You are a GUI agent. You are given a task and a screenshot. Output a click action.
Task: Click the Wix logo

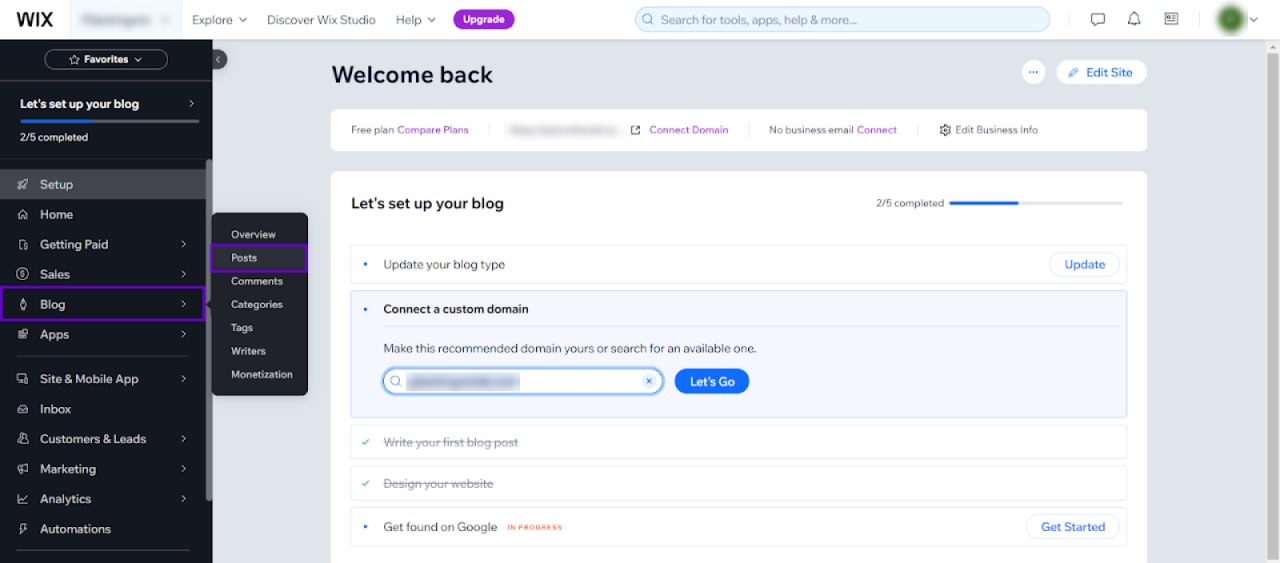(x=35, y=19)
